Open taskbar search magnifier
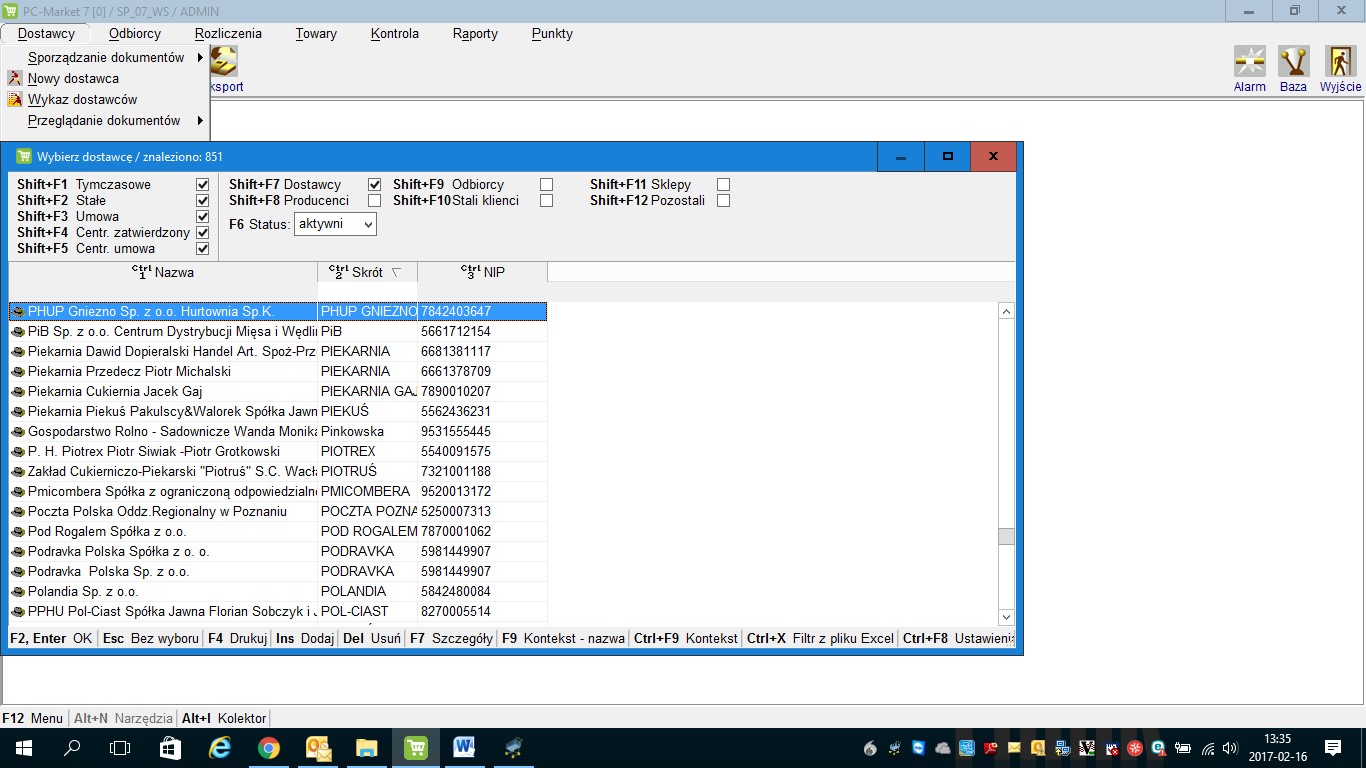Image resolution: width=1366 pixels, height=768 pixels. point(72,748)
